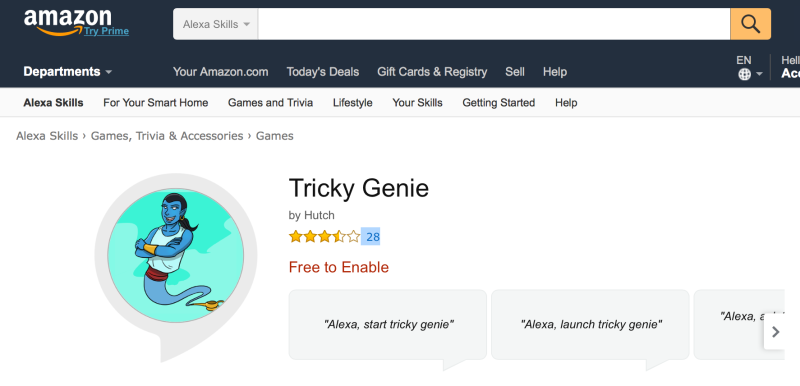Select the Games breadcrumb link
800x386 pixels.
click(x=274, y=136)
